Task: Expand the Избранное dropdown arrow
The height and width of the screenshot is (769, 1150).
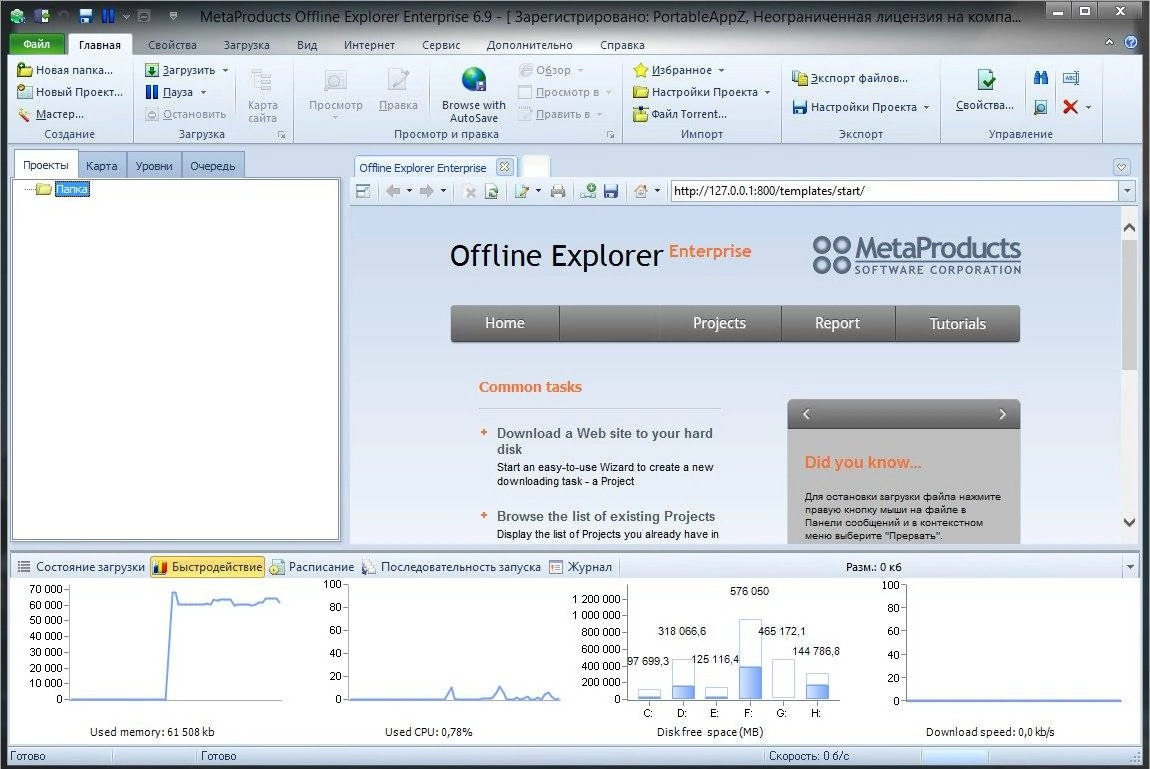Action: pos(721,70)
